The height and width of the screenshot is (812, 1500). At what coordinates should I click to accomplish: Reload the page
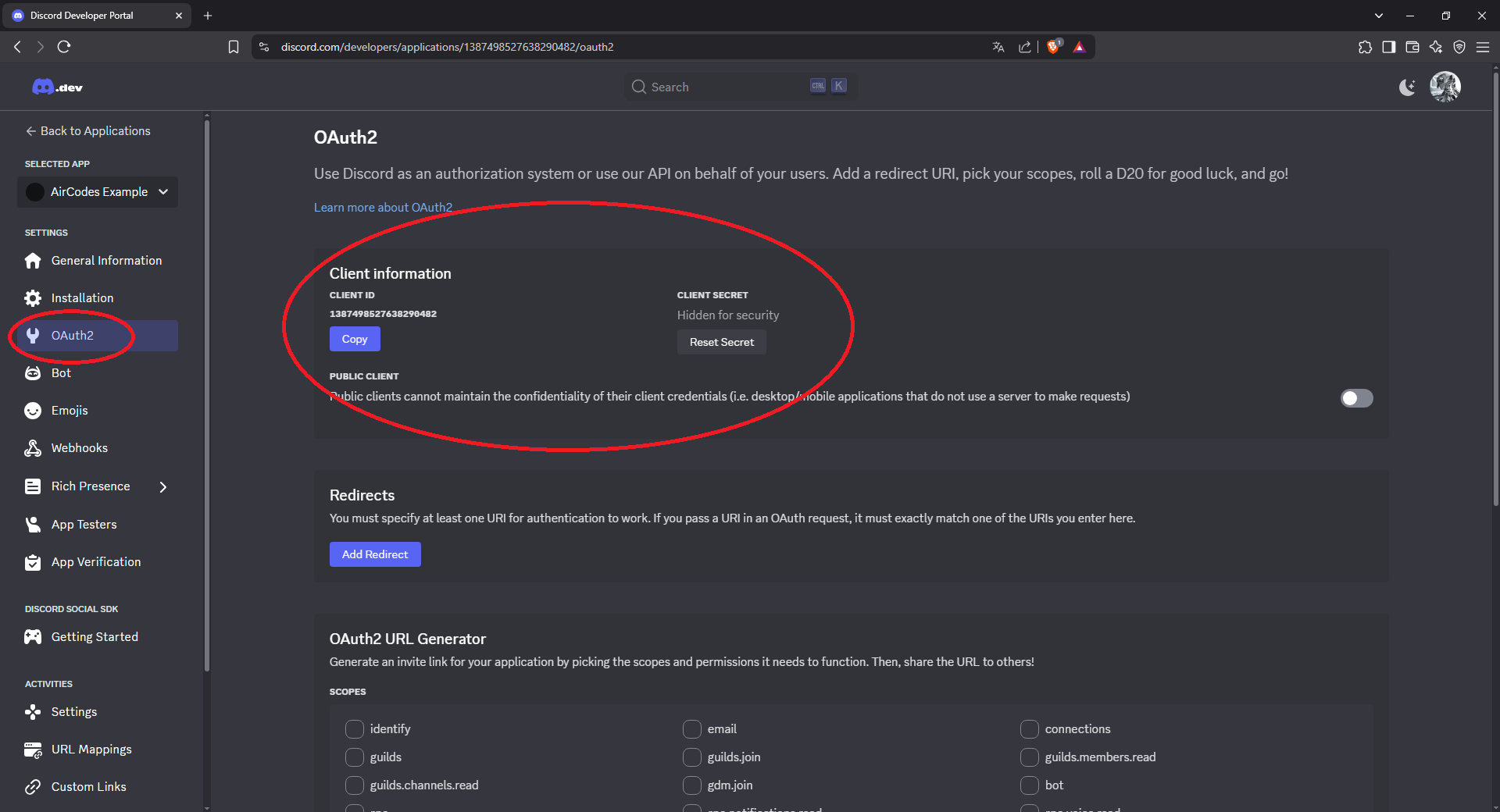64,47
